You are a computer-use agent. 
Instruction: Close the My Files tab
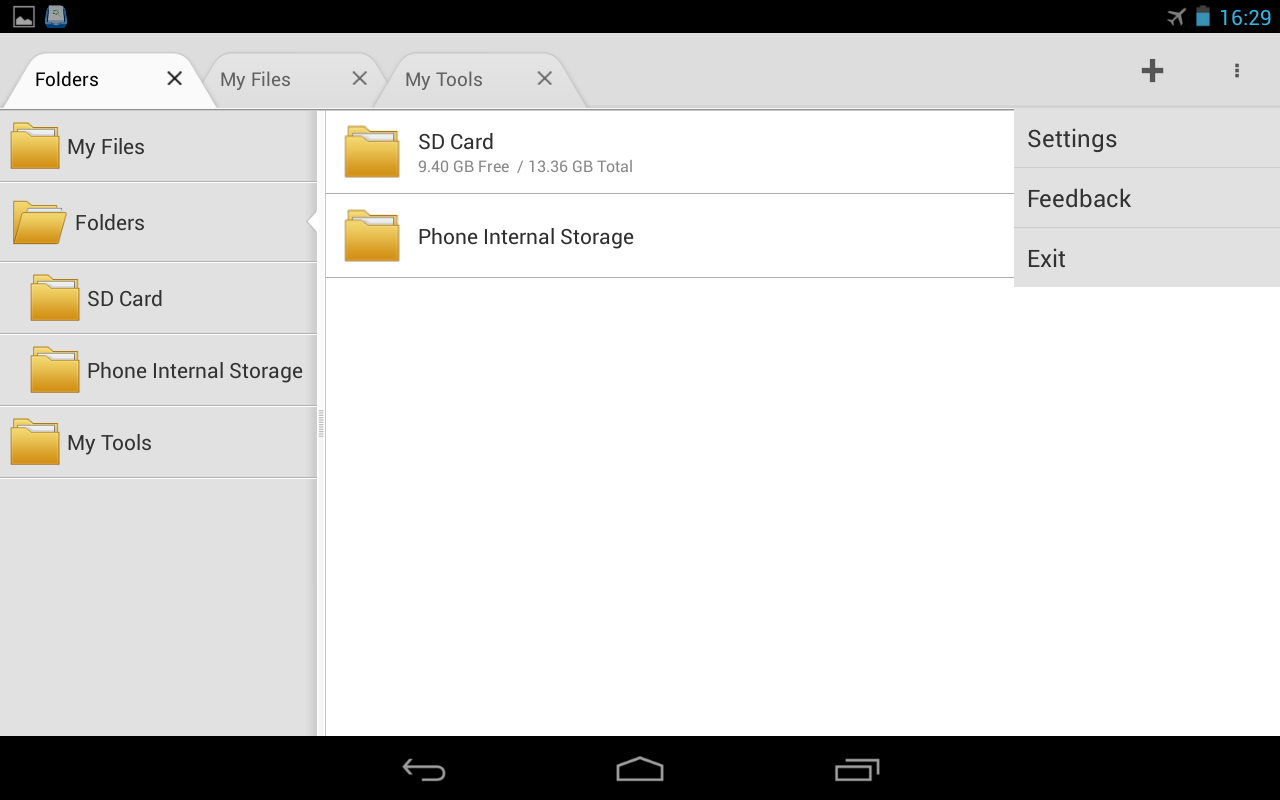(359, 77)
